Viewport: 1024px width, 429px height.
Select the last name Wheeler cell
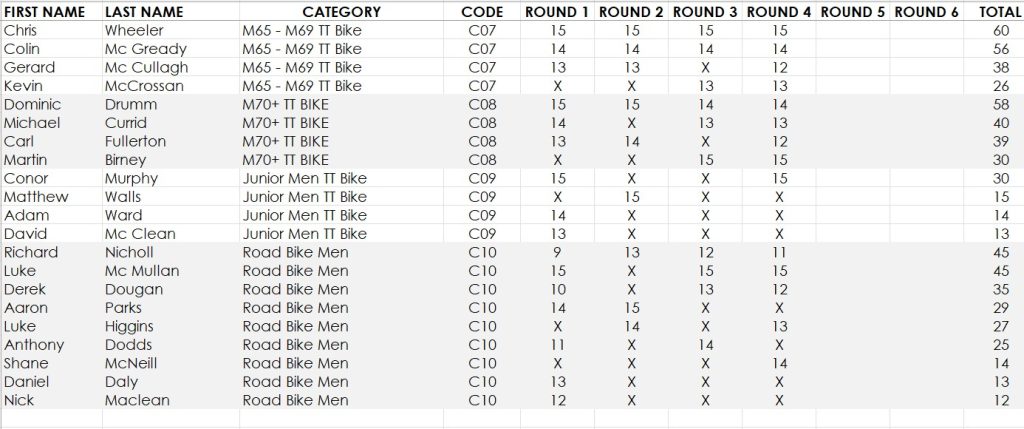click(x=170, y=31)
